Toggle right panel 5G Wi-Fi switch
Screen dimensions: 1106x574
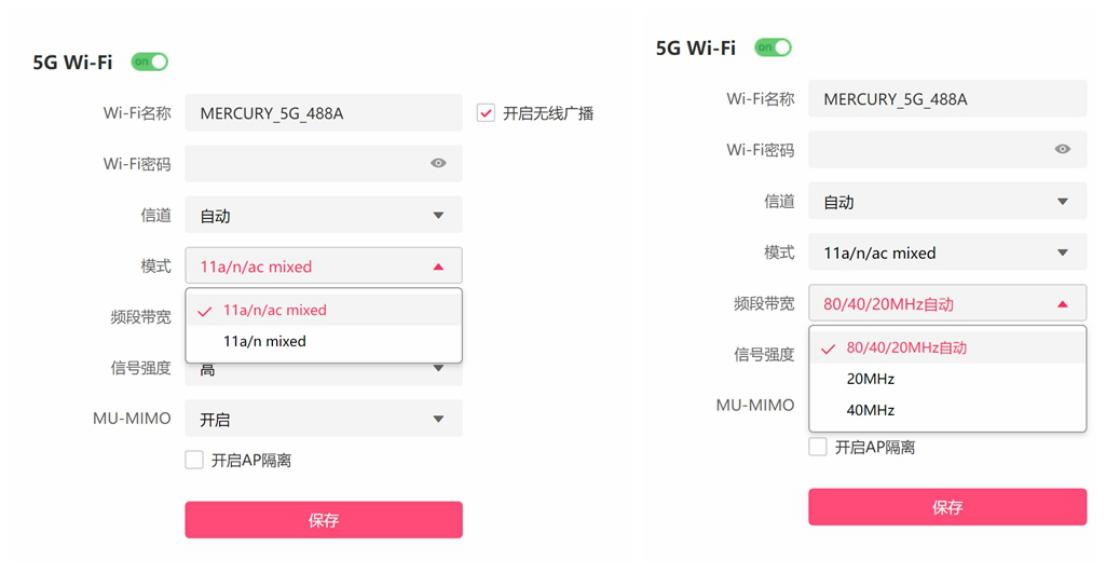(773, 47)
